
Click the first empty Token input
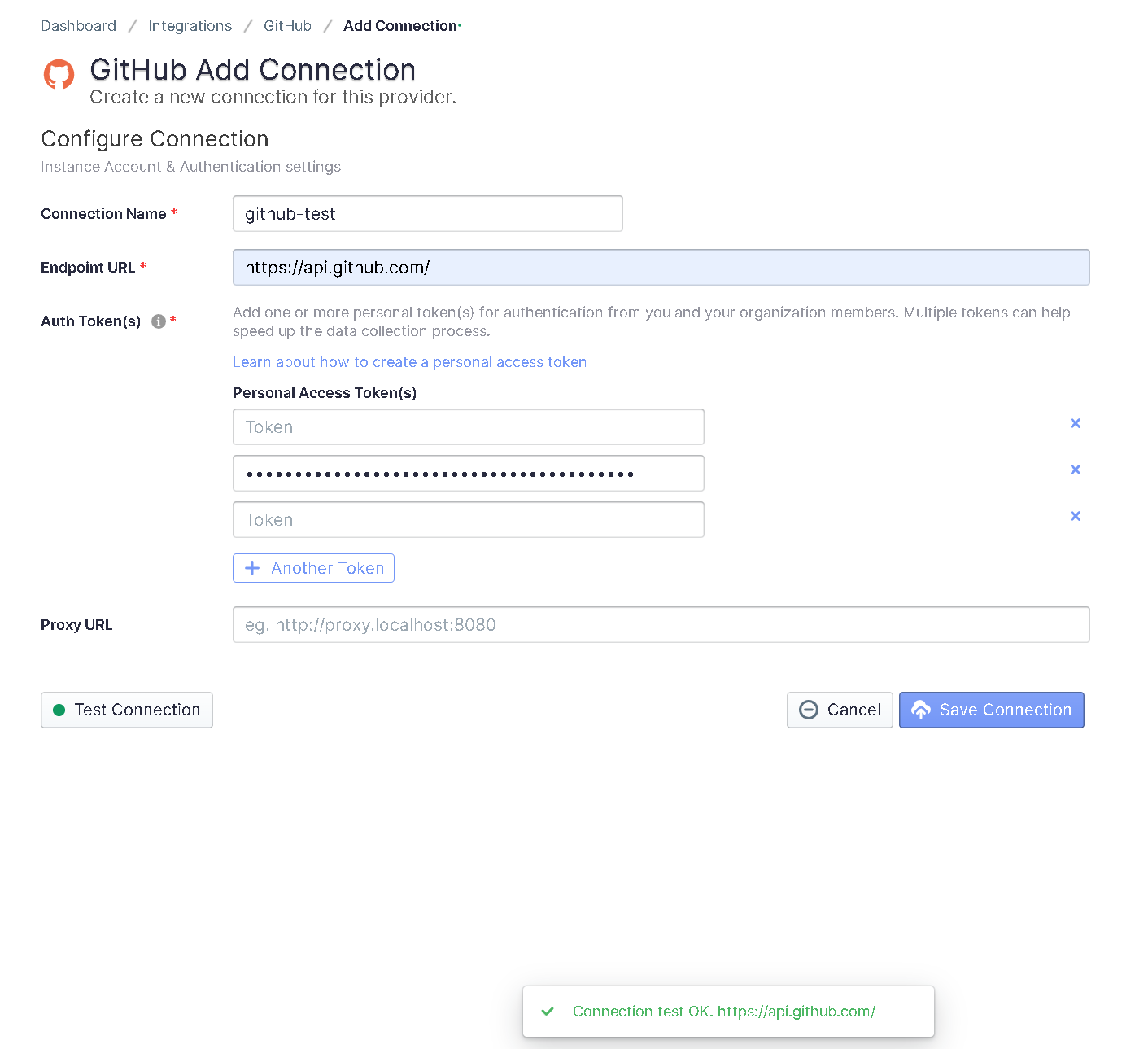(469, 426)
